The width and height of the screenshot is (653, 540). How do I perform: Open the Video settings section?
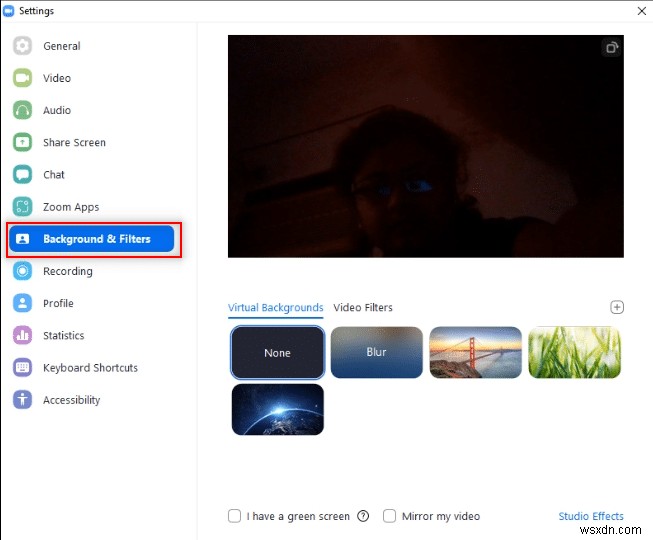[57, 78]
